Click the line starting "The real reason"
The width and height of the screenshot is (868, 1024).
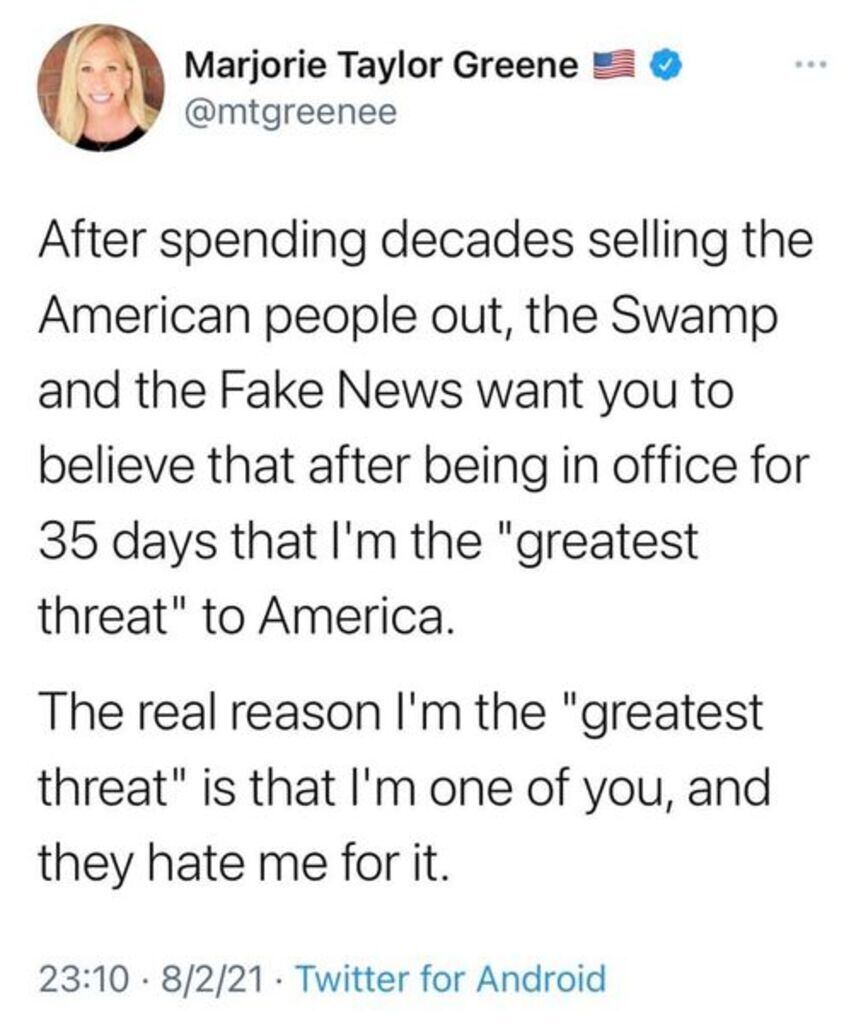tap(399, 717)
